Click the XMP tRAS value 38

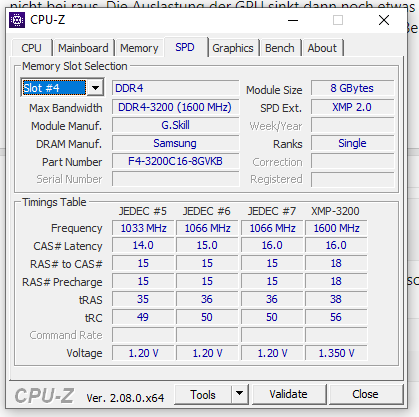click(336, 299)
